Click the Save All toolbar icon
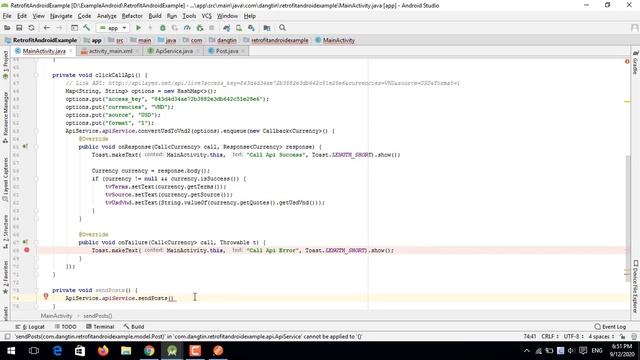Screen dimensions: 640x360 click(x=19, y=28)
